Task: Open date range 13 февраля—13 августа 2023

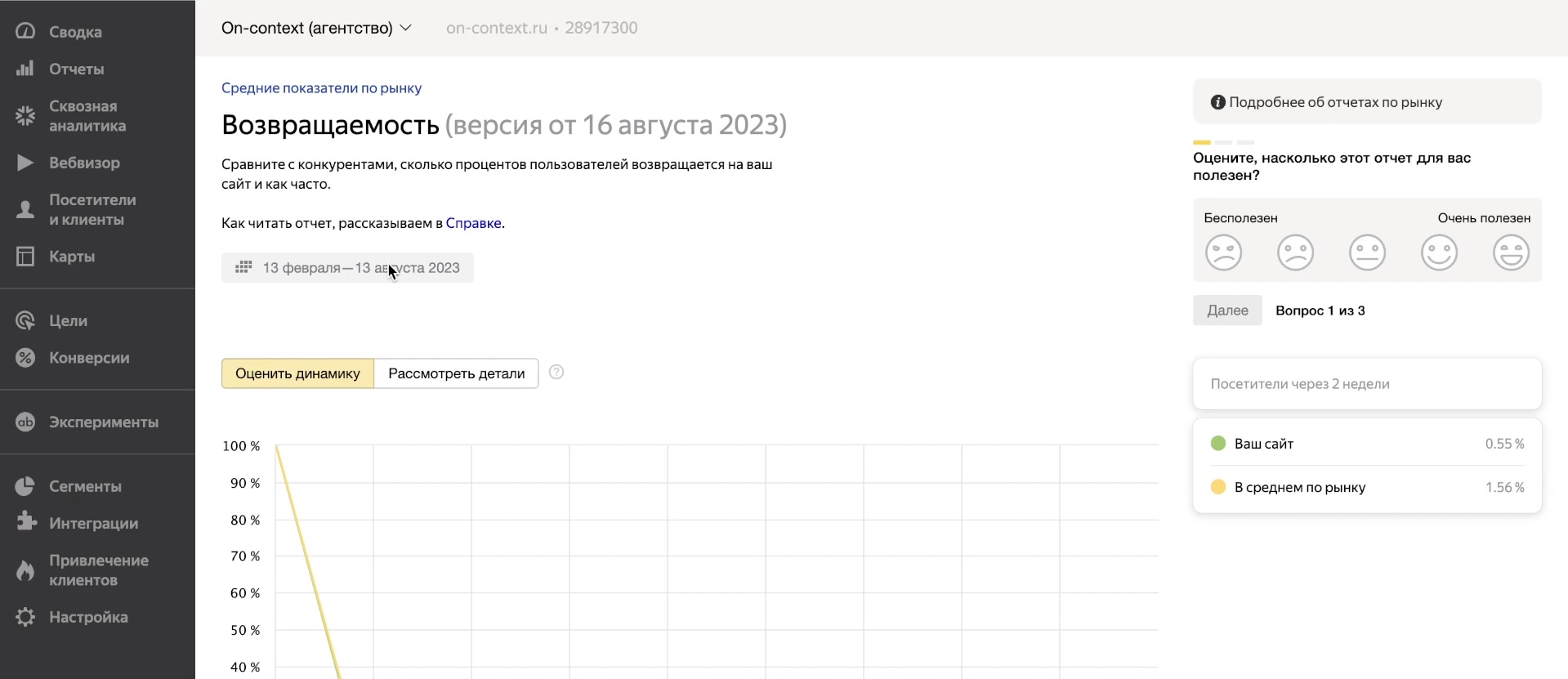Action: click(347, 268)
